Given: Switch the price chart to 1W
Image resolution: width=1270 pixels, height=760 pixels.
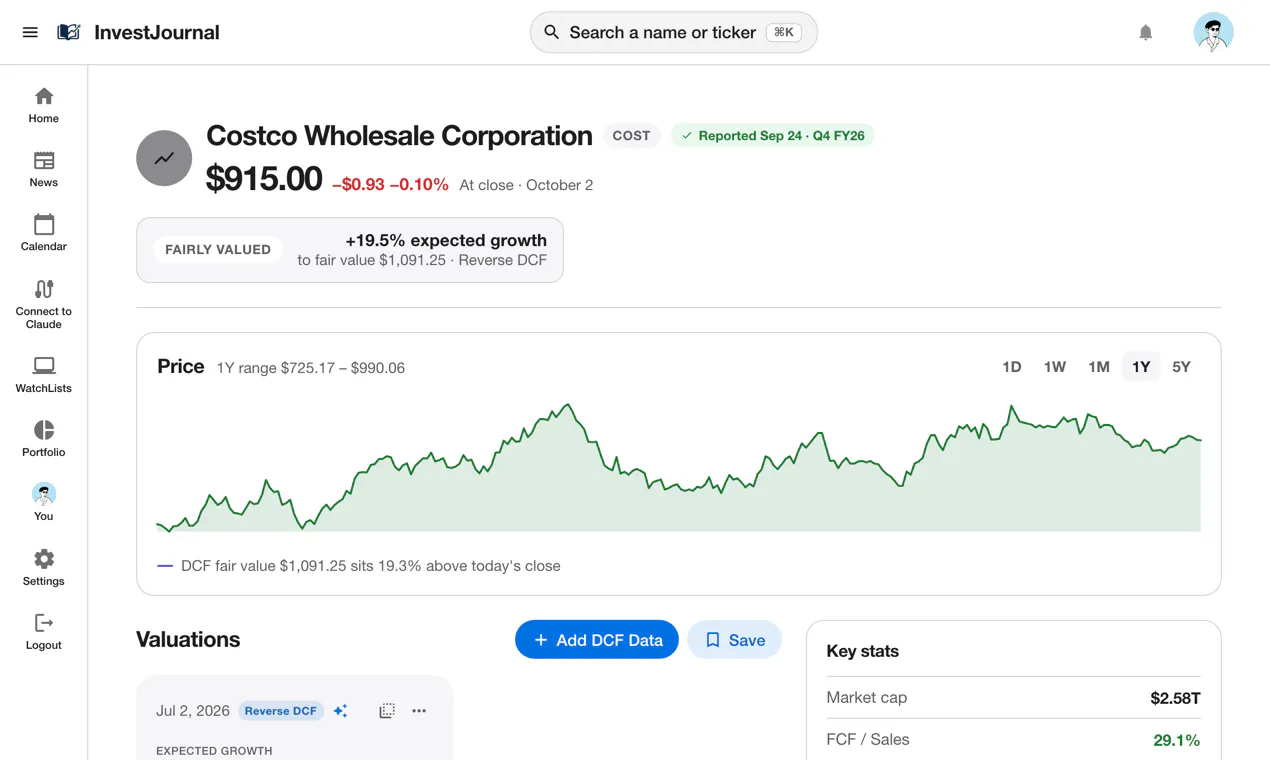Looking at the screenshot, I should click(x=1055, y=367).
